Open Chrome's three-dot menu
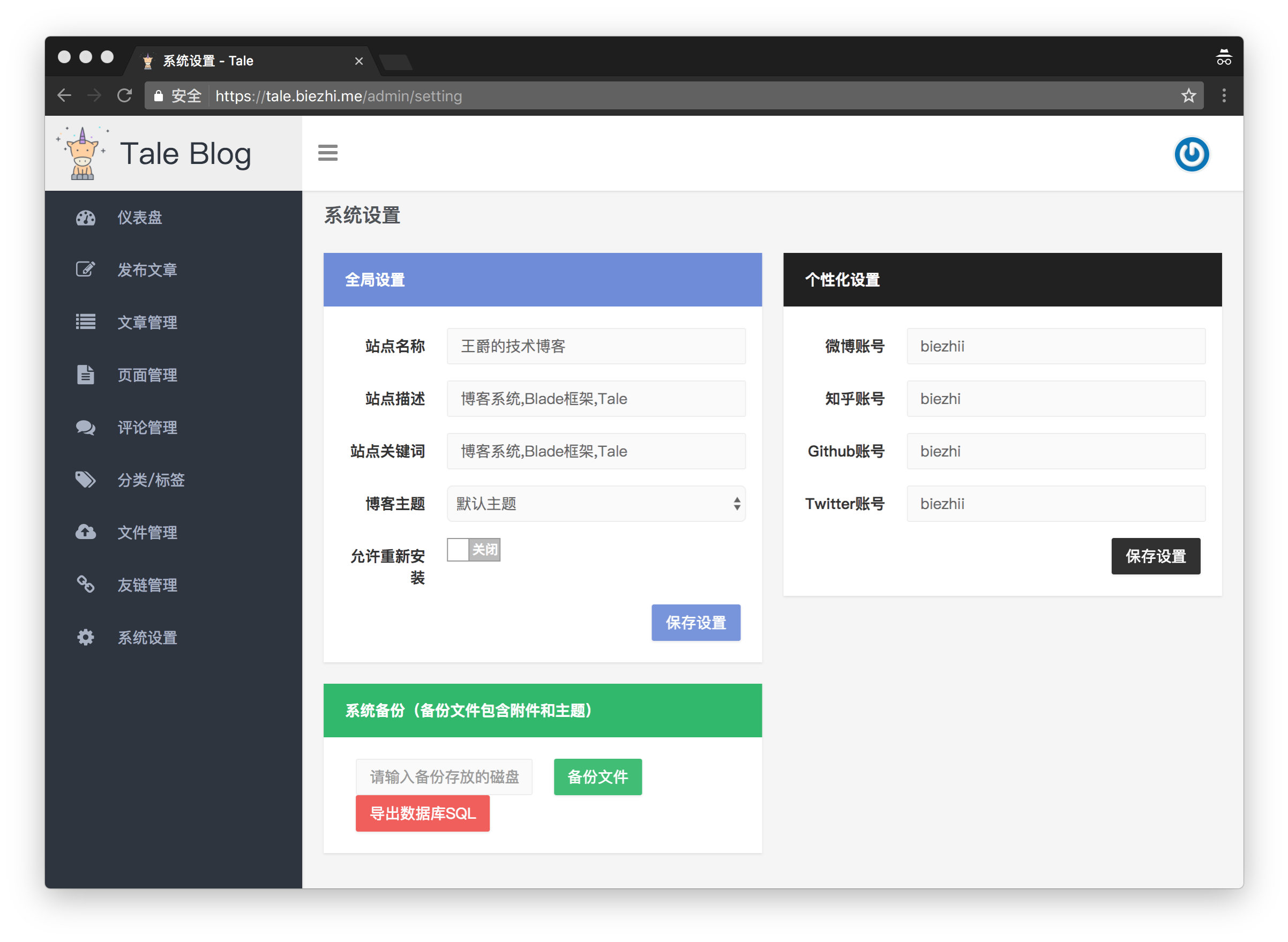 tap(1224, 96)
